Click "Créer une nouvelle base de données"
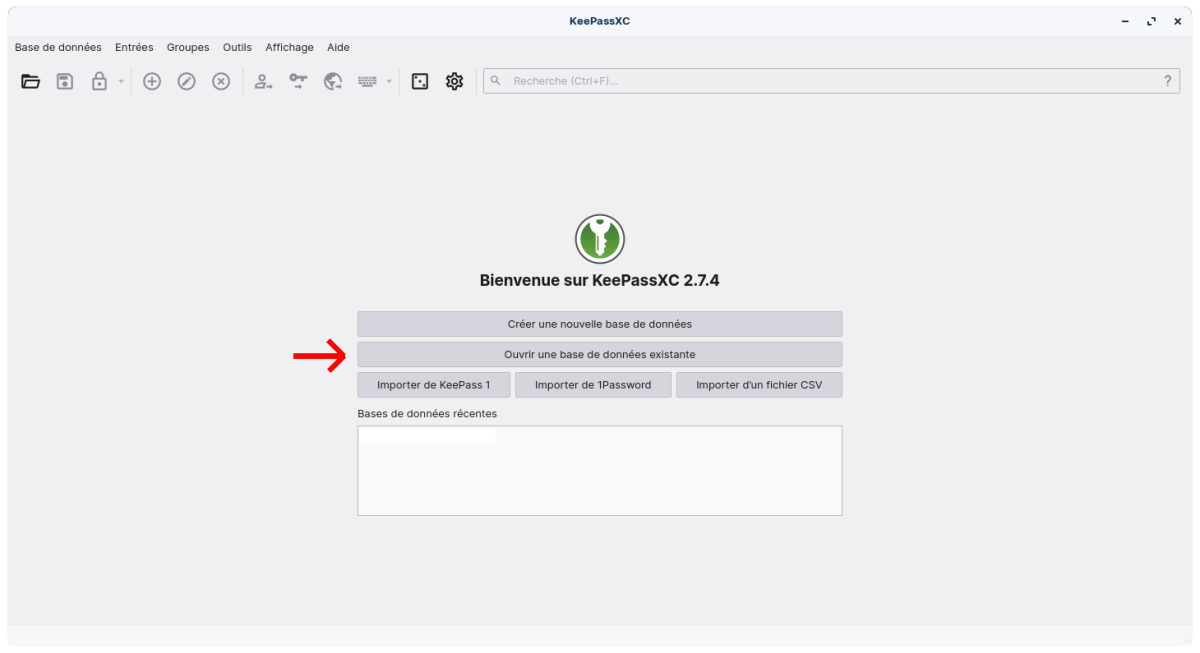Image resolution: width=1200 pixels, height=653 pixels. pyautogui.click(x=599, y=324)
